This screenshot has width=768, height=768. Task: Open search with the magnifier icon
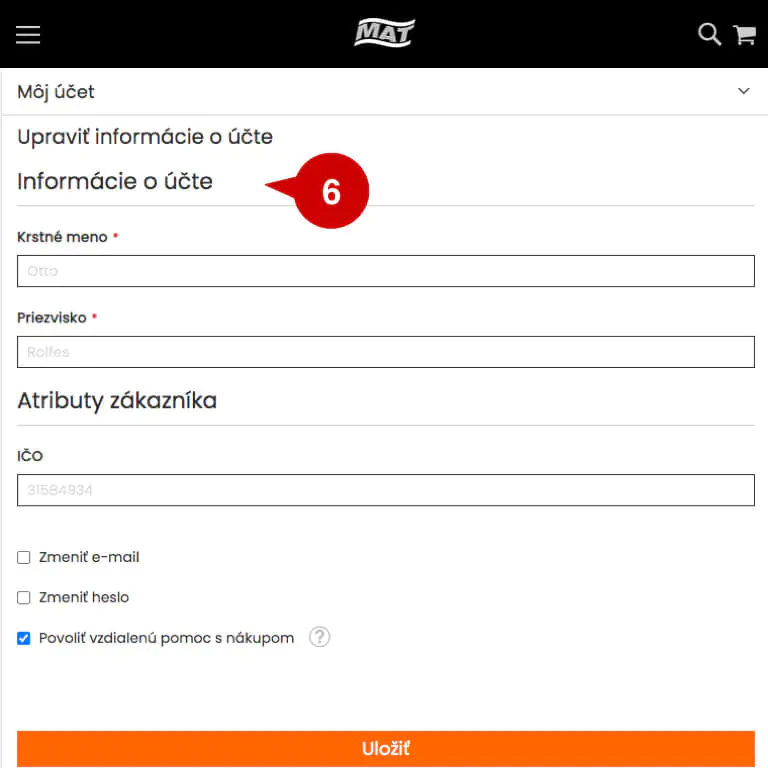[x=709, y=34]
